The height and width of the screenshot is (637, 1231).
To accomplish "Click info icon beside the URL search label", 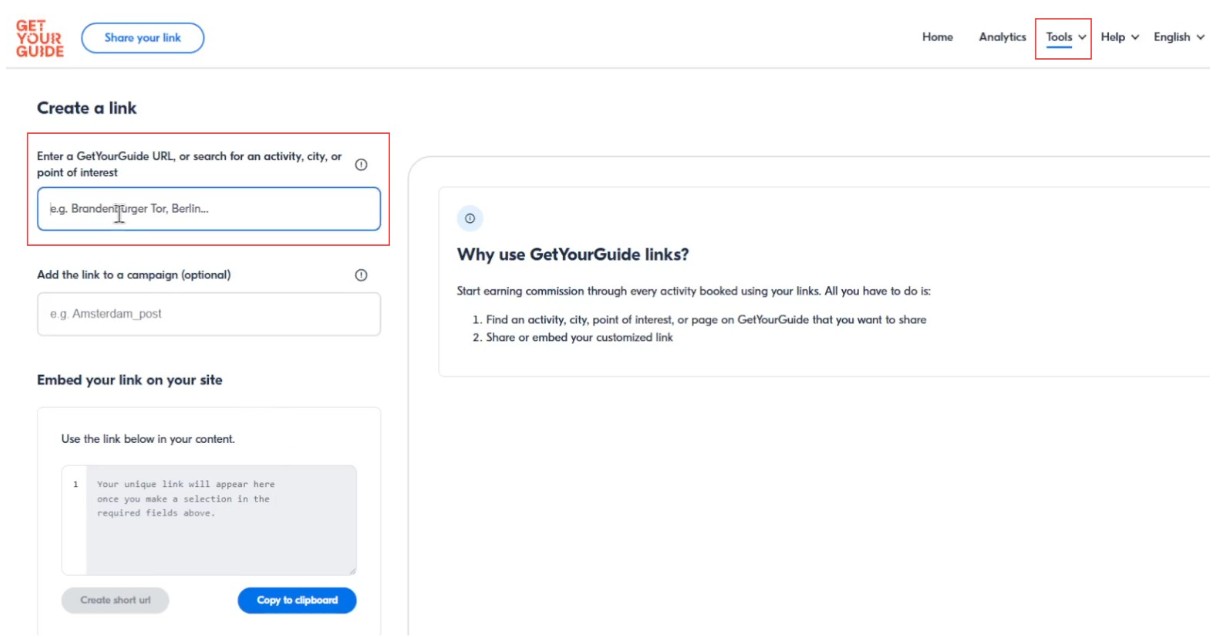I will click(361, 165).
